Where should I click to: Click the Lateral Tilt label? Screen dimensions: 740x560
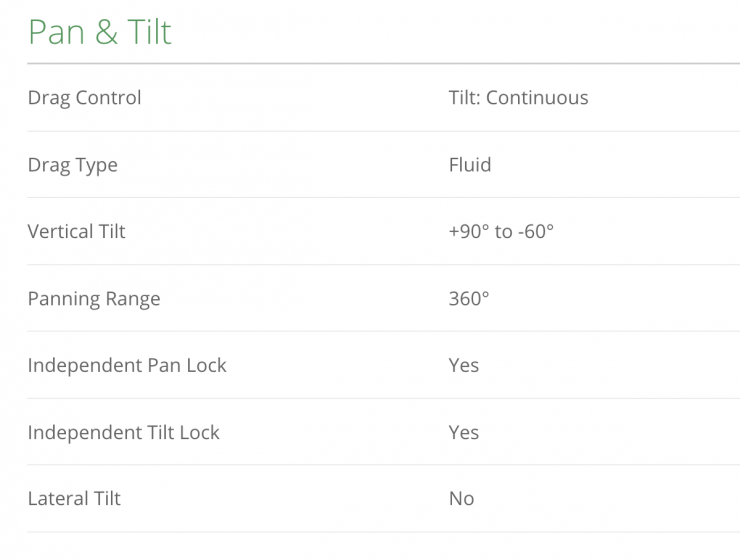74,498
